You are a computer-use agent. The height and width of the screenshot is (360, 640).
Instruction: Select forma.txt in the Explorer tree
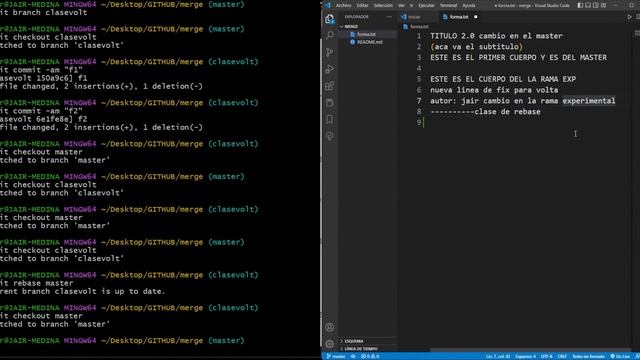pyautogui.click(x=366, y=34)
